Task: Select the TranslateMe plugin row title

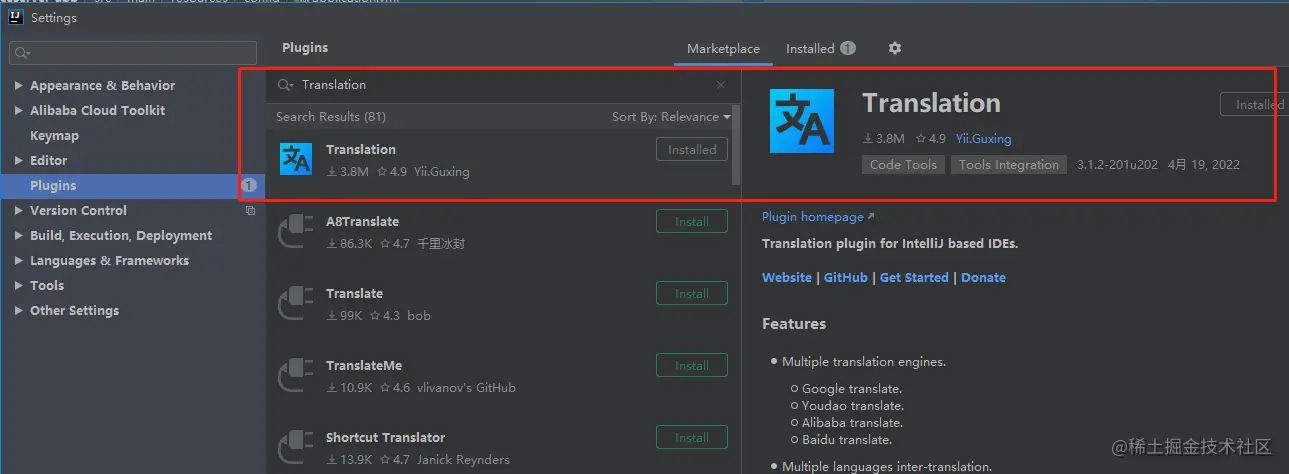Action: point(364,366)
